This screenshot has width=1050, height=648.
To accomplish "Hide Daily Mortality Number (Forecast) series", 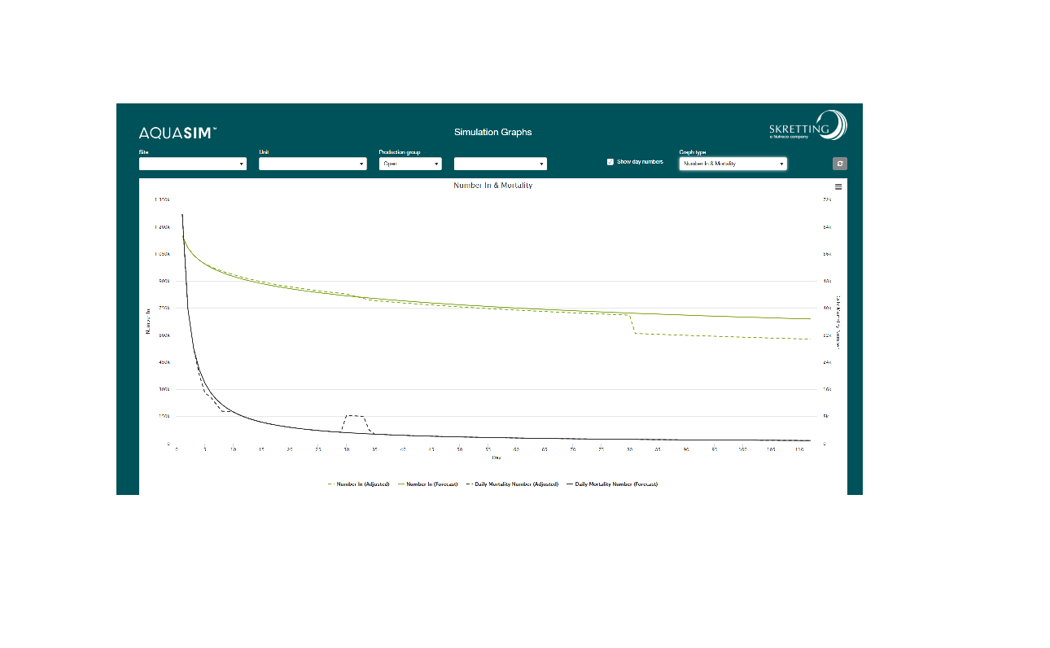I will pos(614,483).
